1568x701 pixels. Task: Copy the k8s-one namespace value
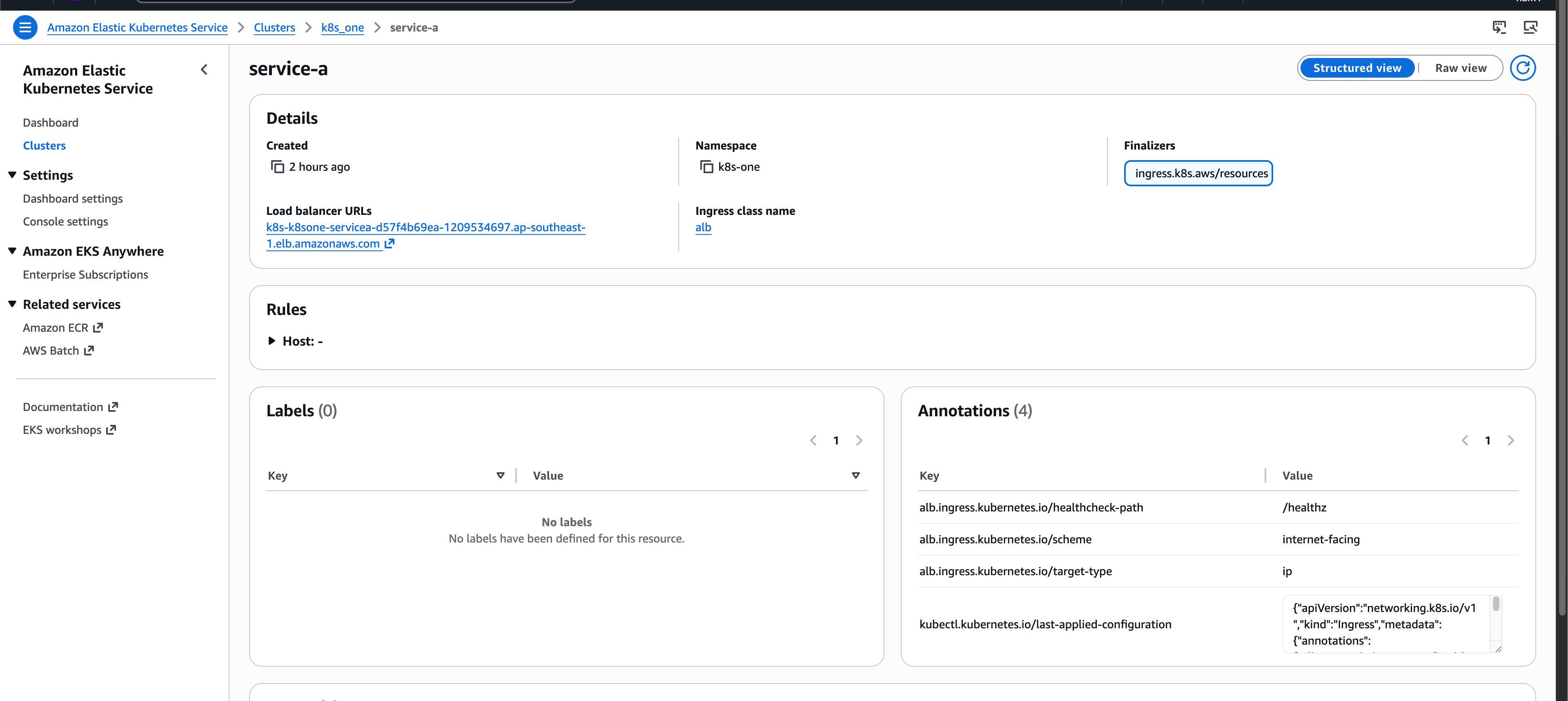pos(706,167)
